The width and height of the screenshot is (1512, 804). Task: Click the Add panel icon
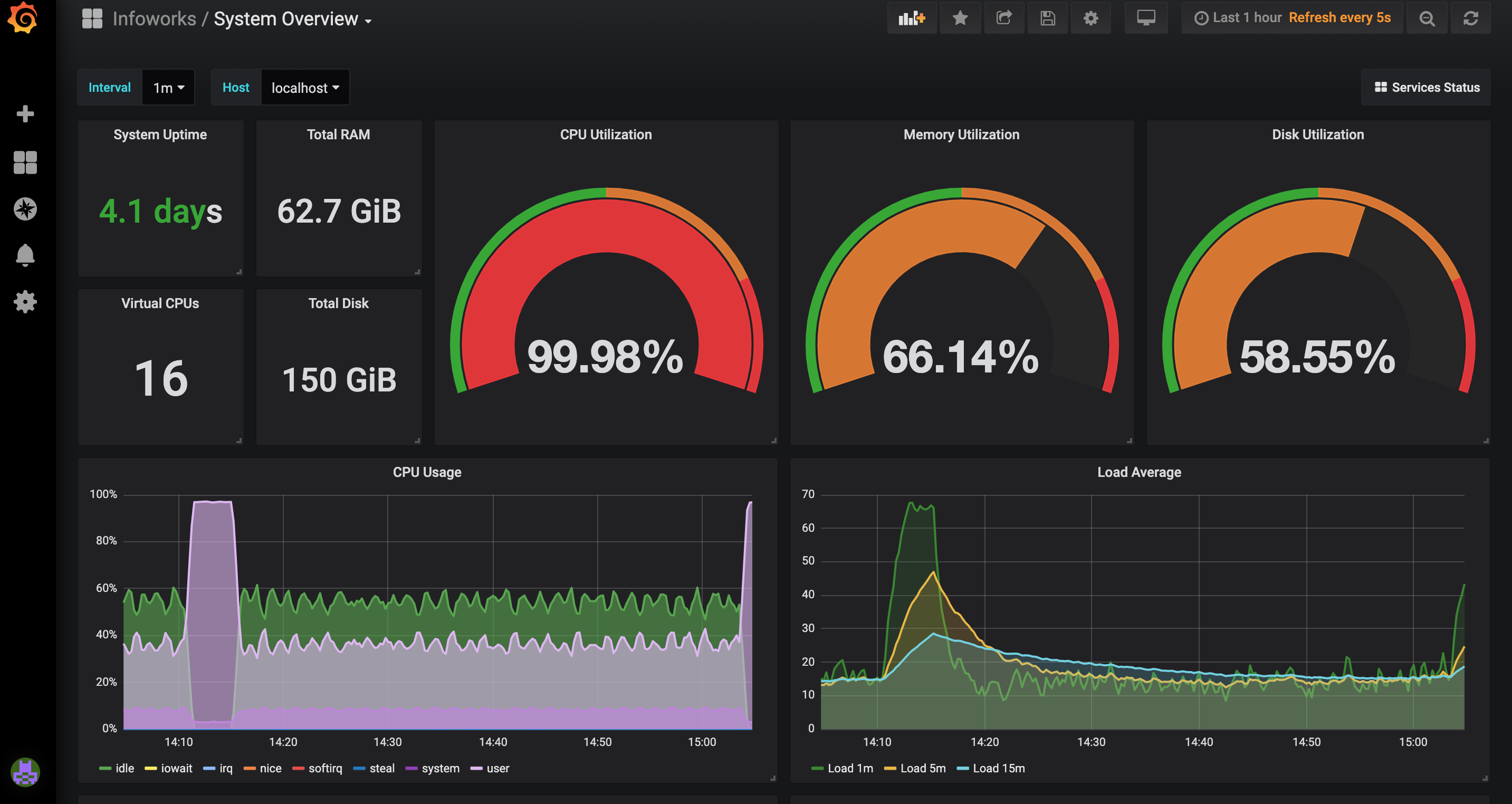point(911,18)
